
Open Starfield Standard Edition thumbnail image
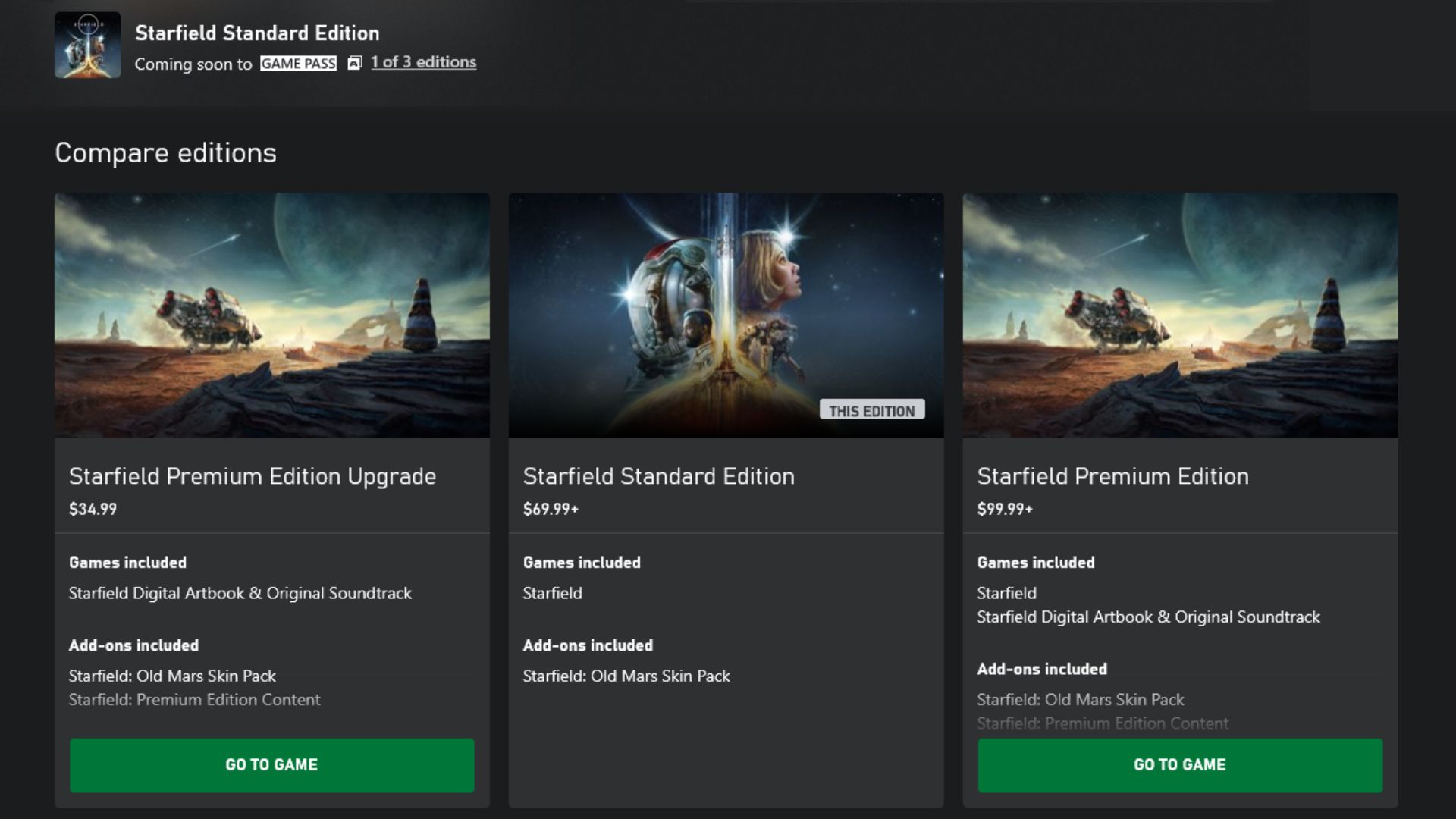tap(726, 315)
